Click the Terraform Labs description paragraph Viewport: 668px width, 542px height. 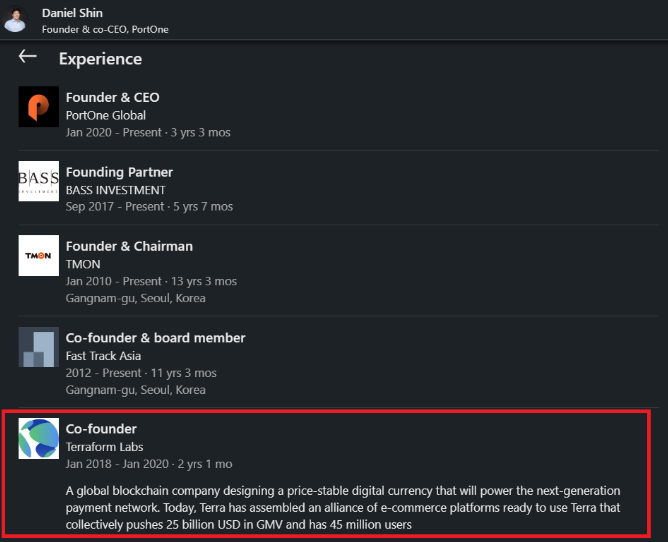(x=343, y=507)
